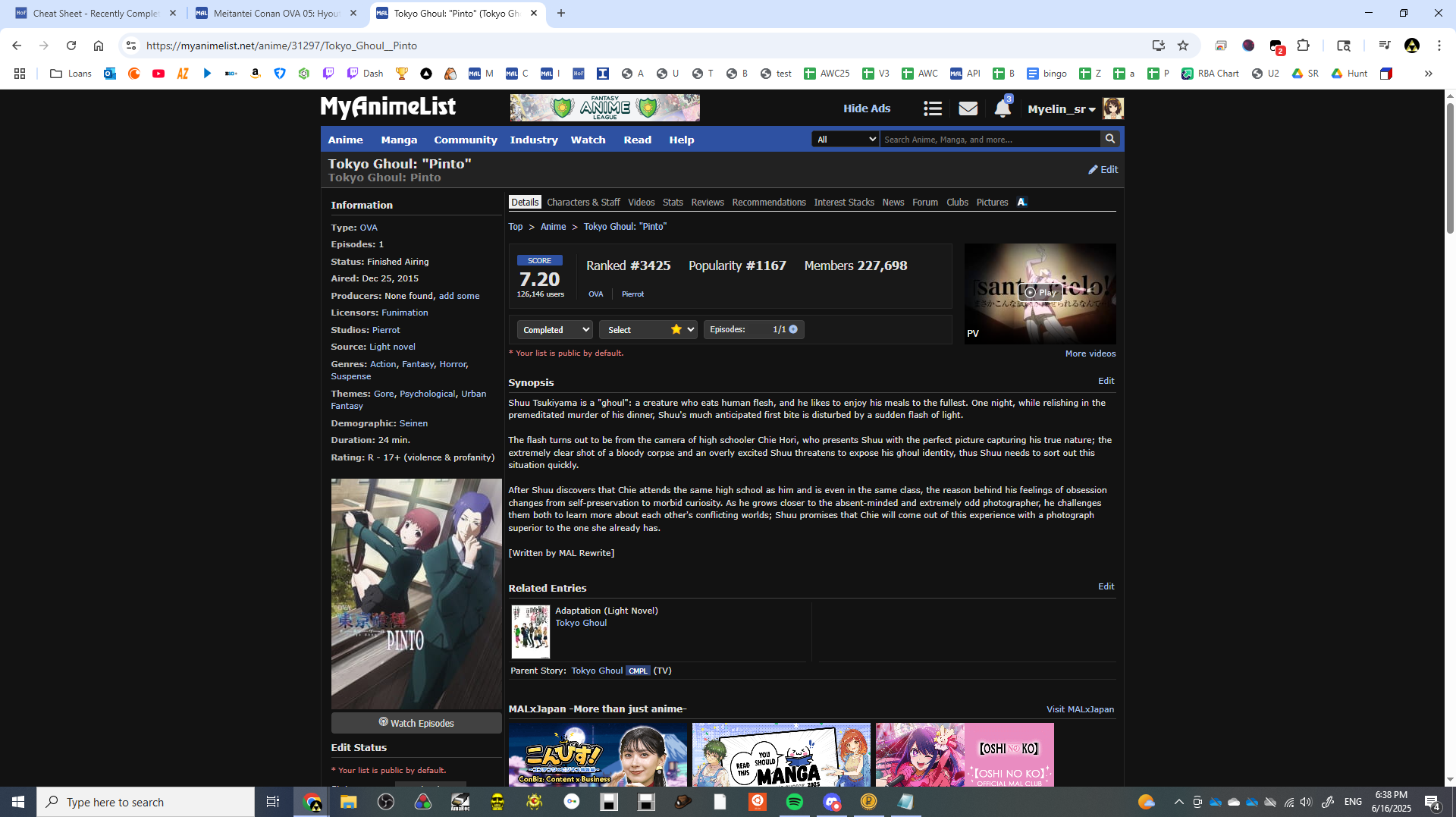
Task: Click the profile avatar picture
Action: point(1113,108)
